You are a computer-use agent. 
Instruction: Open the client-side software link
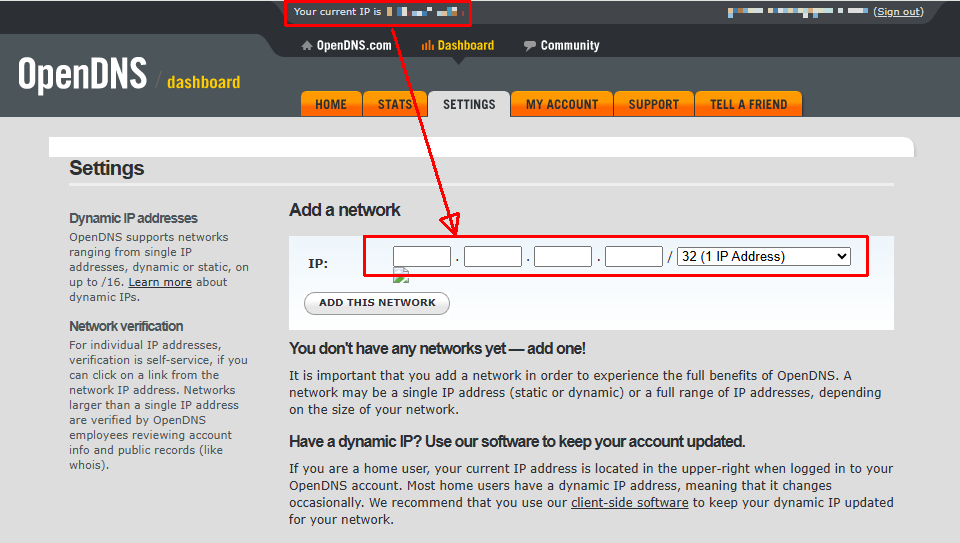[629, 503]
